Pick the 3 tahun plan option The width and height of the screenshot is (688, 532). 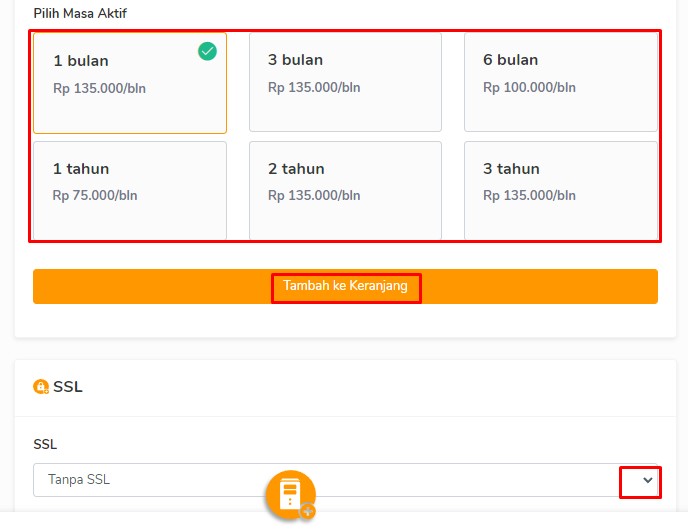[x=560, y=190]
